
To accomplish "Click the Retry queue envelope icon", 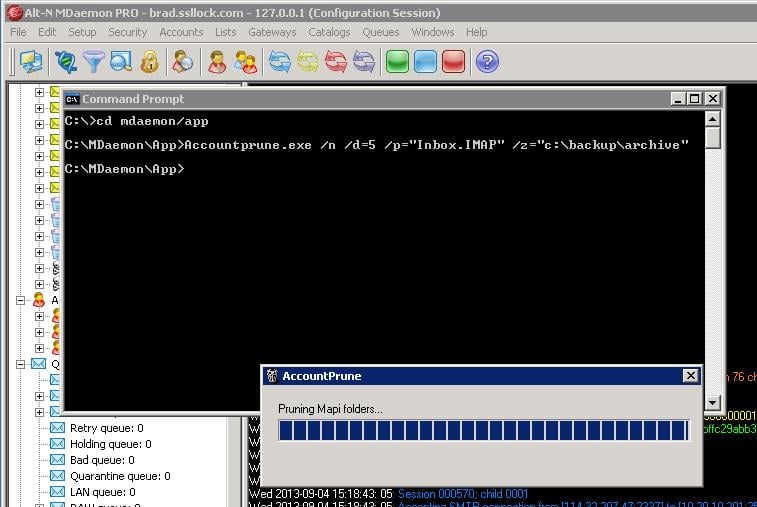I will point(57,428).
